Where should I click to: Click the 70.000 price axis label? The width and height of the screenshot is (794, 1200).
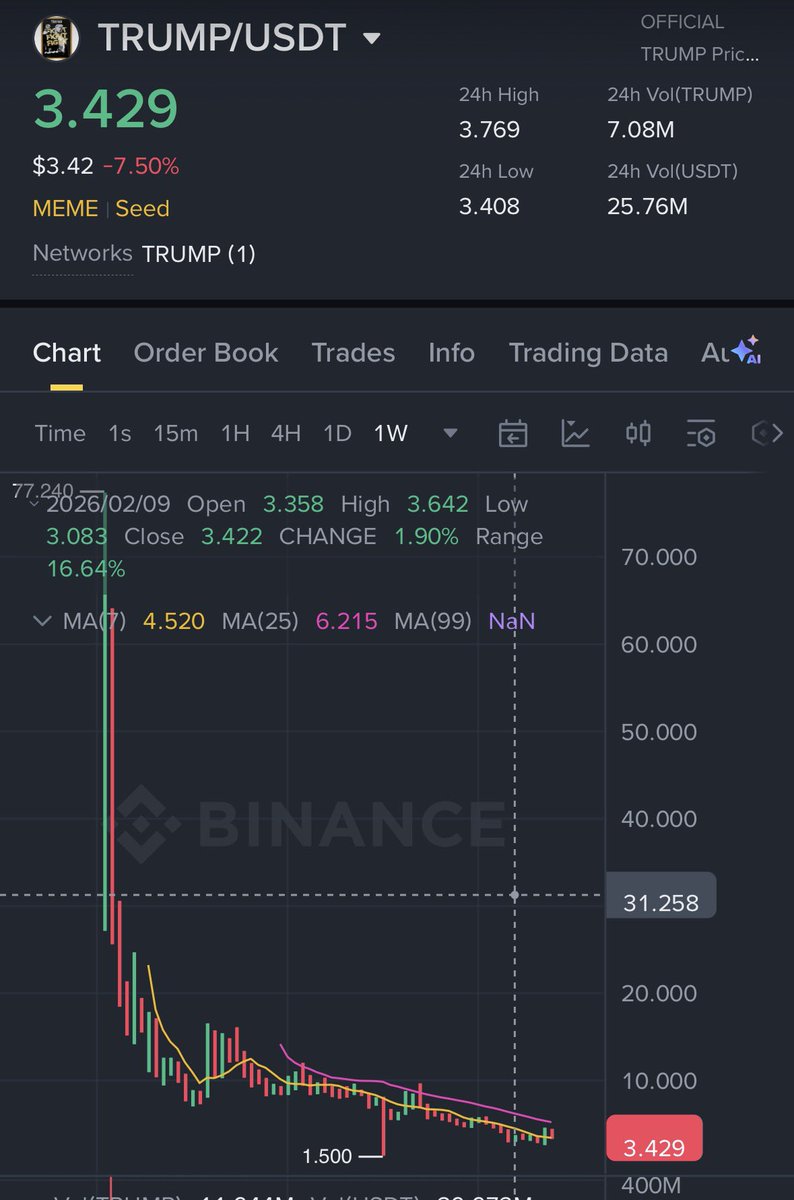coord(659,557)
